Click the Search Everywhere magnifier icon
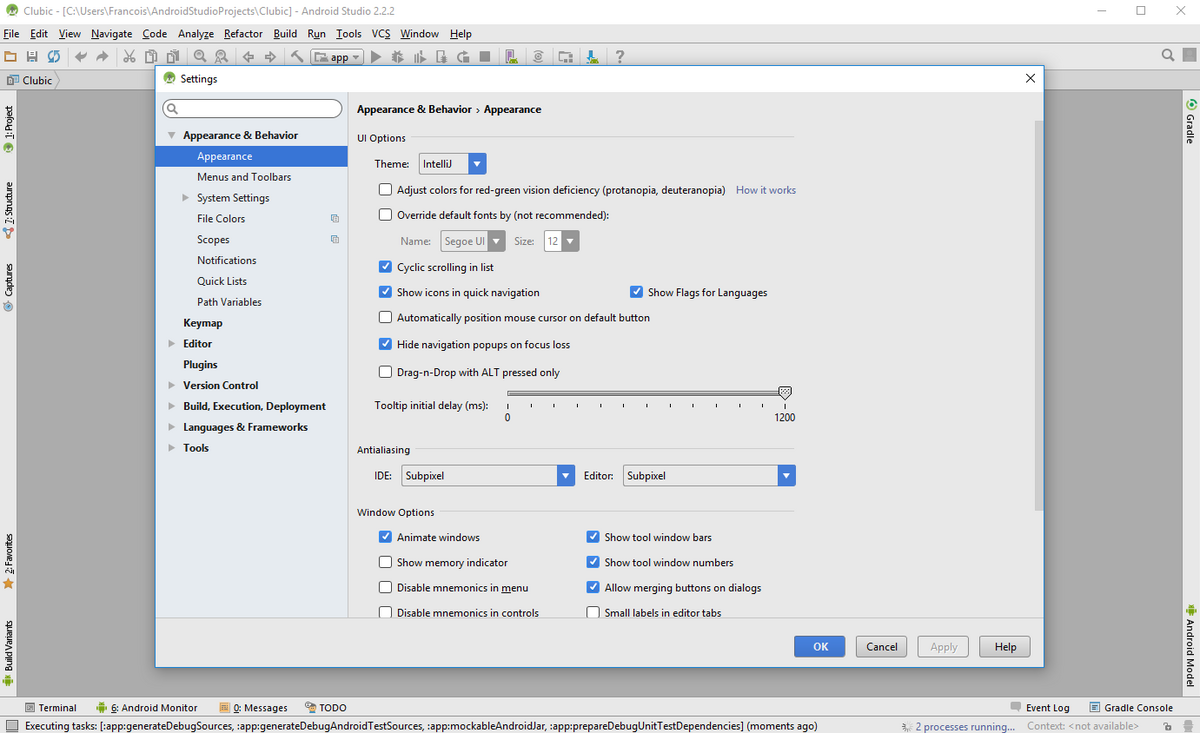The height and width of the screenshot is (733, 1200). pyautogui.click(x=1169, y=56)
